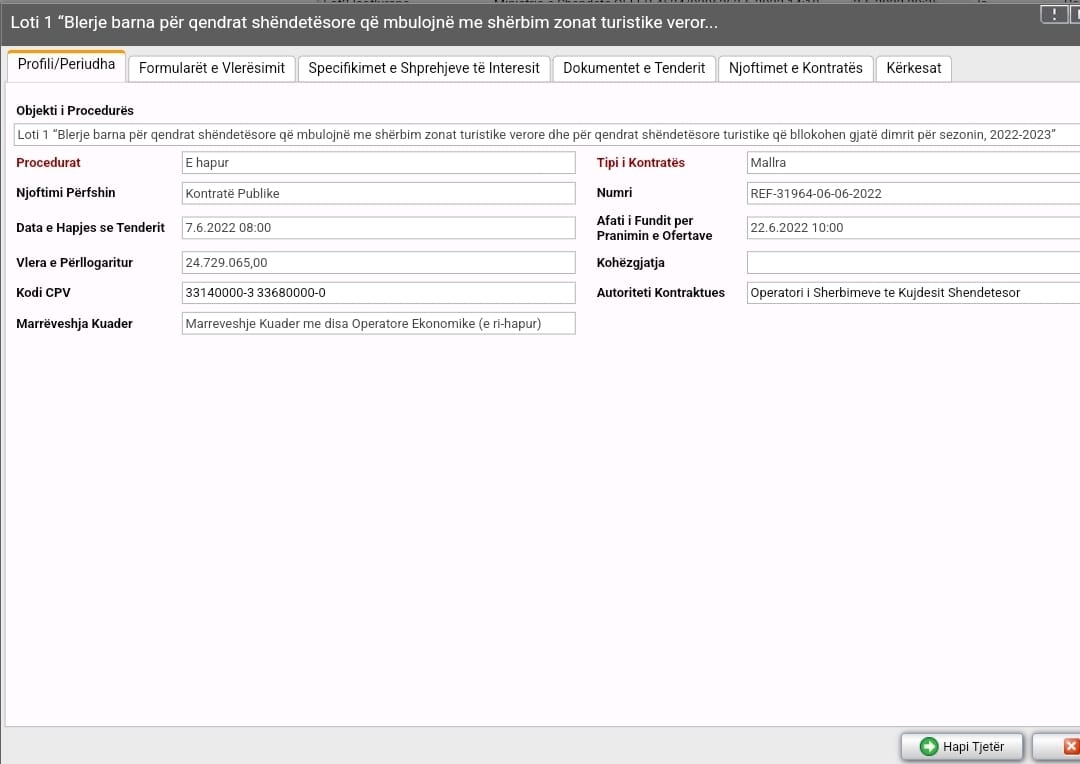Switch to the Profili/Periudha tab
Viewport: 1080px width, 764px height.
click(66, 65)
